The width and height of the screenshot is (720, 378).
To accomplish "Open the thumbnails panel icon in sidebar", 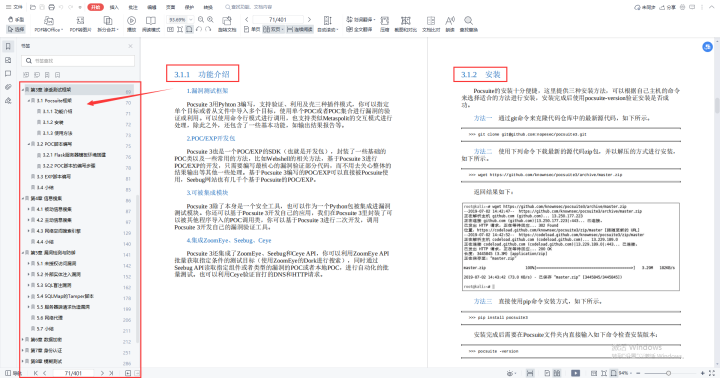I will (x=8, y=60).
